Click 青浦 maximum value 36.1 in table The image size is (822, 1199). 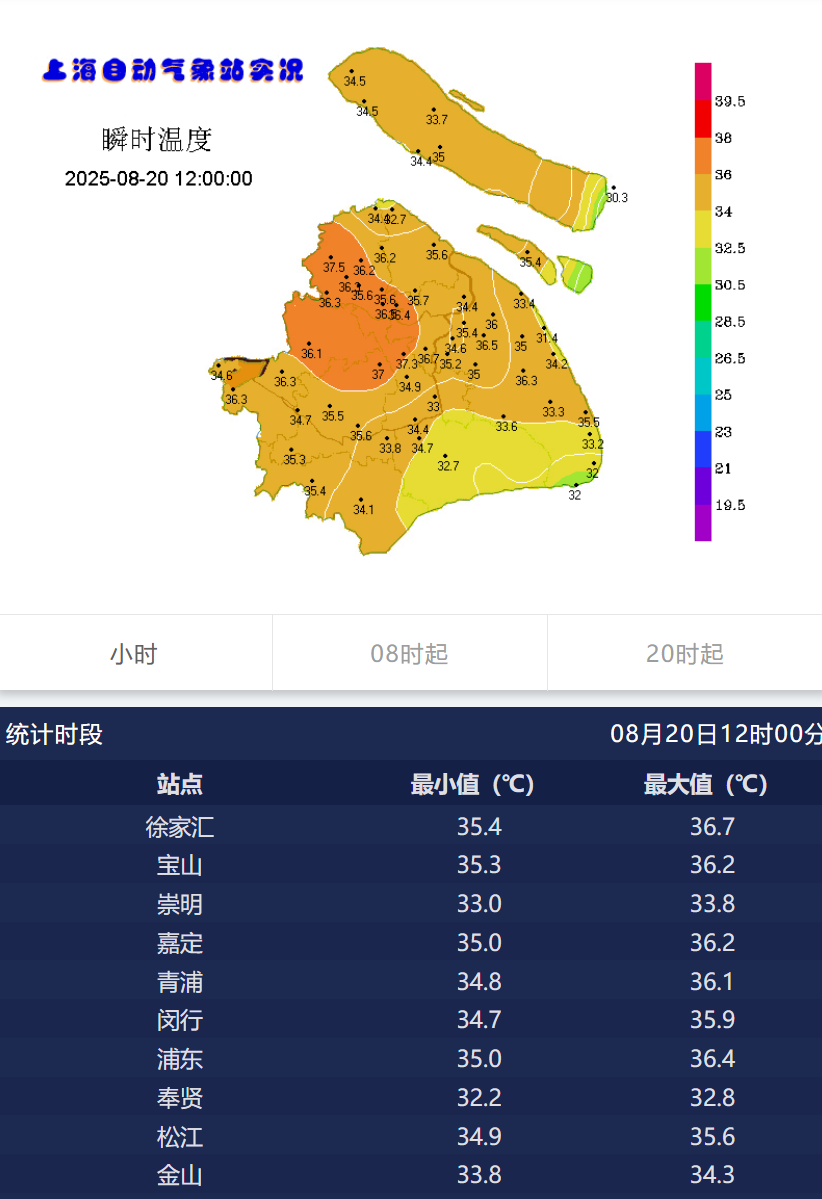click(x=713, y=982)
